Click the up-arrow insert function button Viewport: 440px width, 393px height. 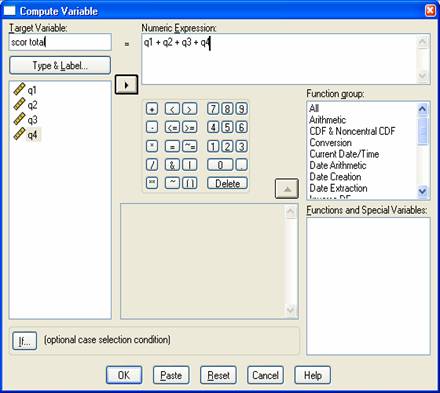click(x=287, y=189)
